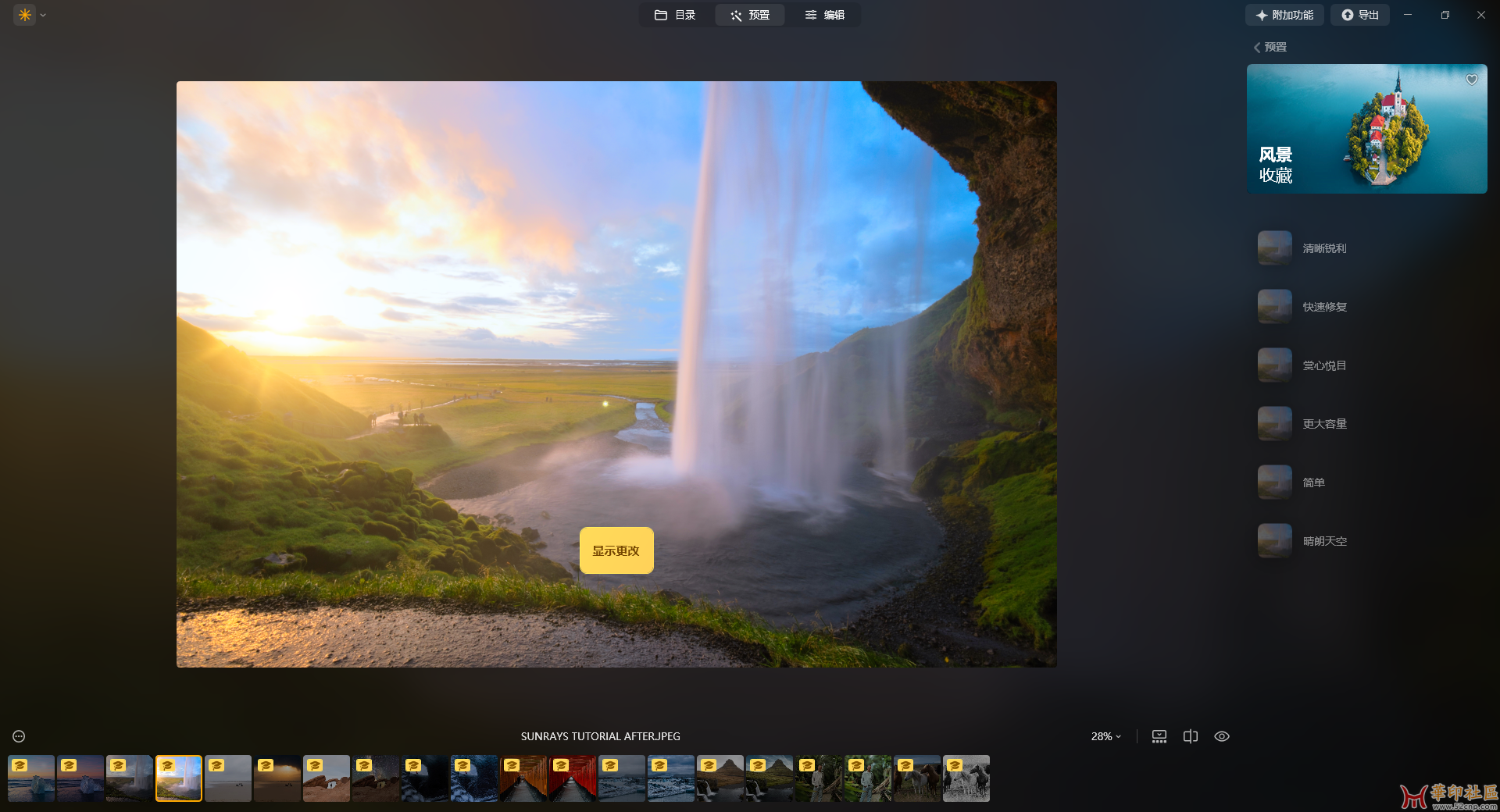Expand the dropdown arrow beside the logo
Screen dimensions: 1500x812
tap(43, 15)
